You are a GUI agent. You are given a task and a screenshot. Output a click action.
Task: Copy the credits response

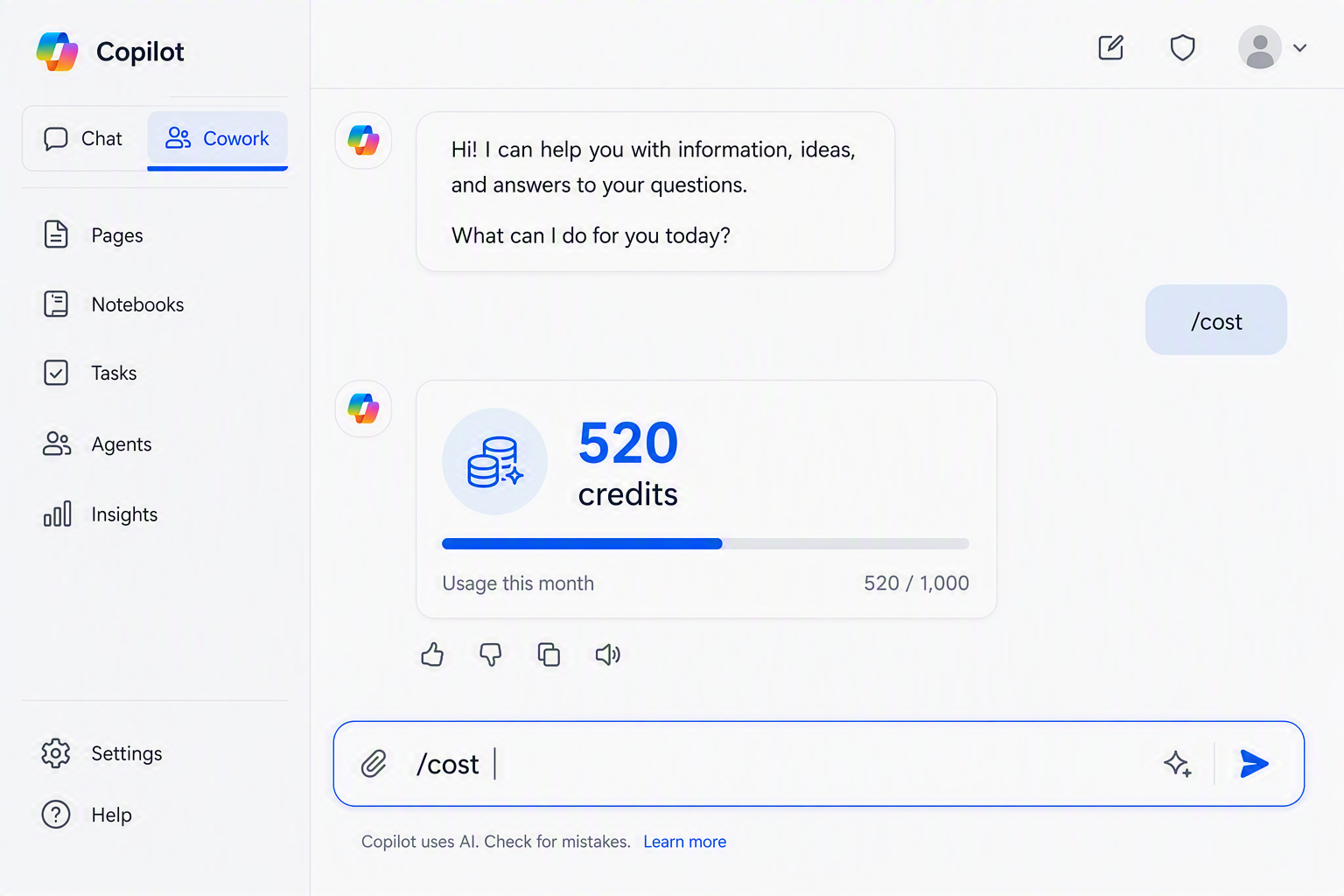[549, 654]
